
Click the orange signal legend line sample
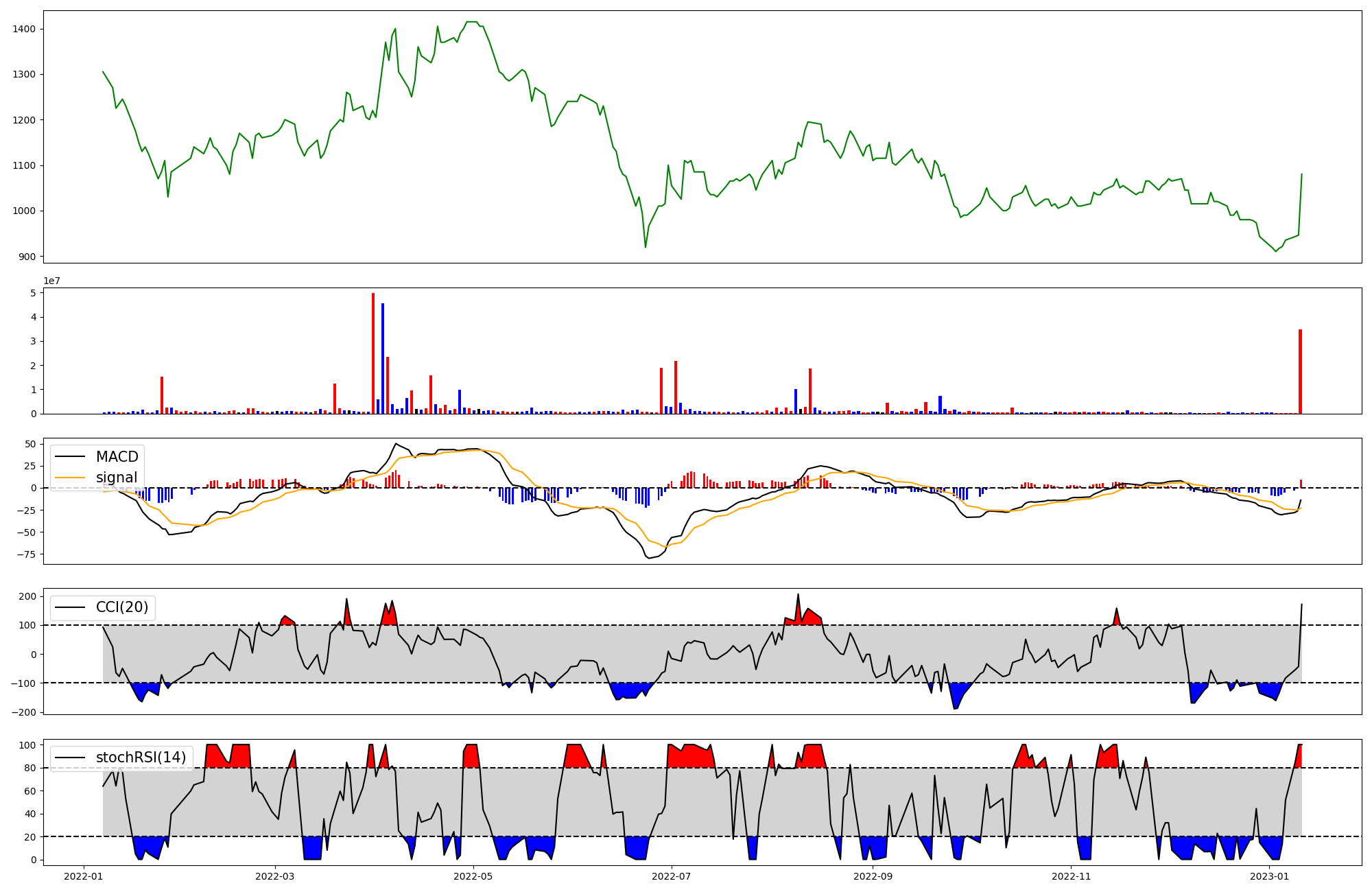tap(69, 478)
